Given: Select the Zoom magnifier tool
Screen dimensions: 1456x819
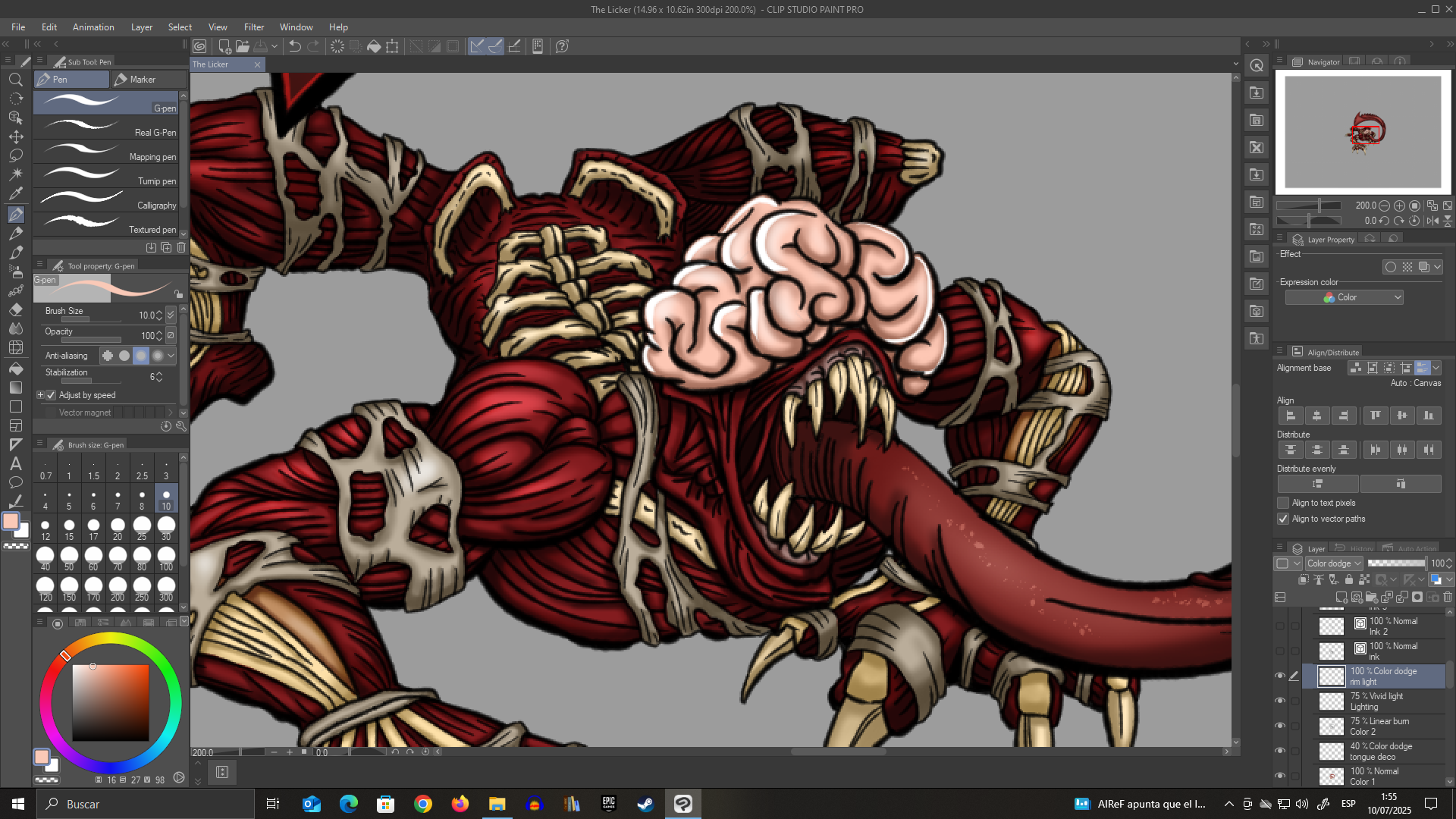Looking at the screenshot, I should point(15,80).
